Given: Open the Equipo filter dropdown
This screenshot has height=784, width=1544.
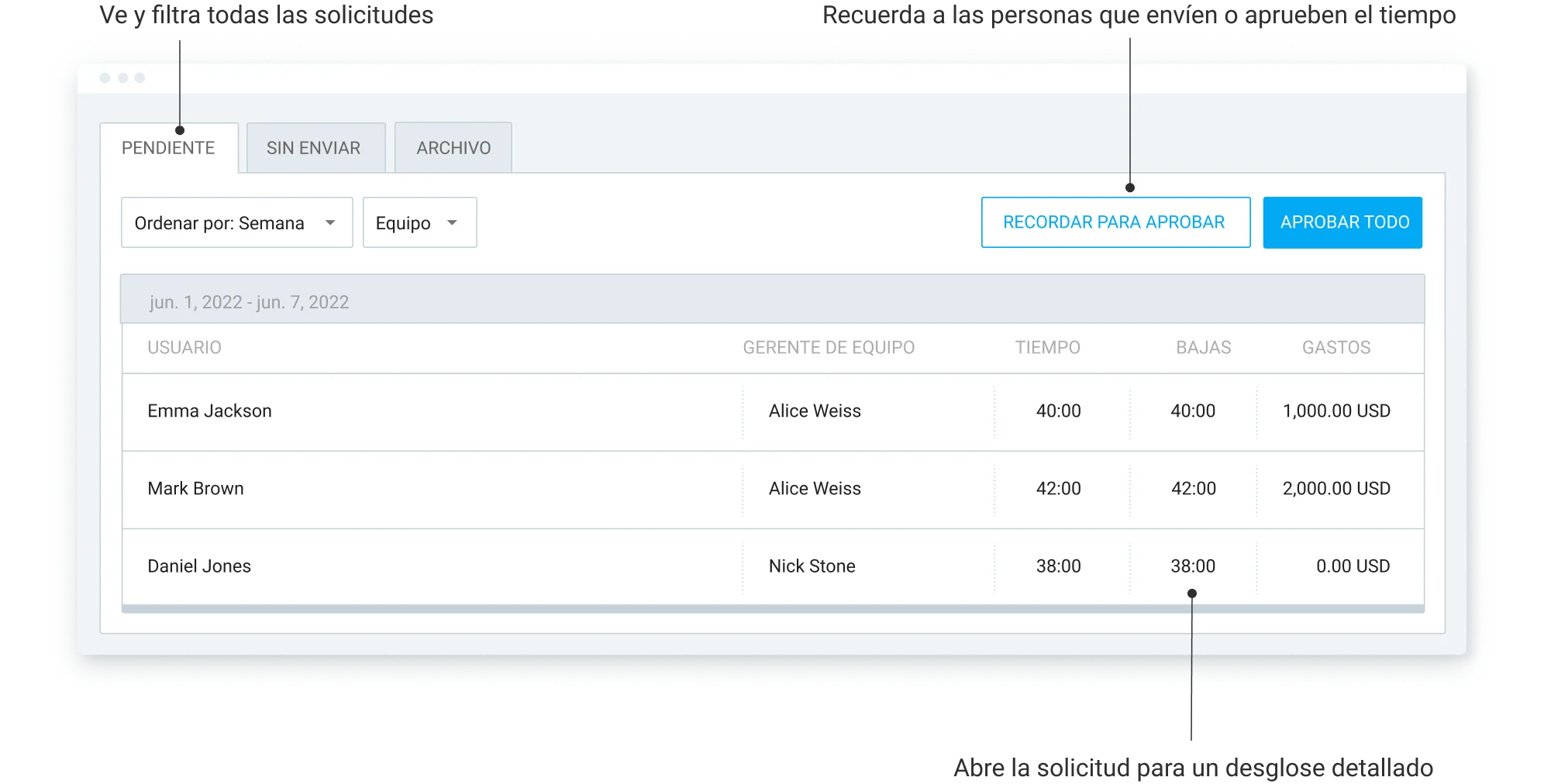Looking at the screenshot, I should coord(419,223).
